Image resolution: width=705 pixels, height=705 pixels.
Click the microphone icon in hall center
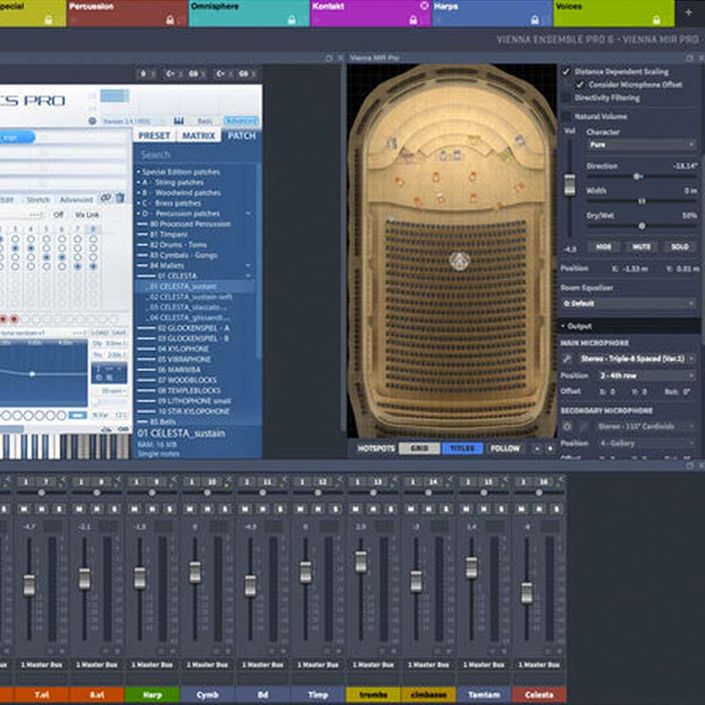[460, 260]
